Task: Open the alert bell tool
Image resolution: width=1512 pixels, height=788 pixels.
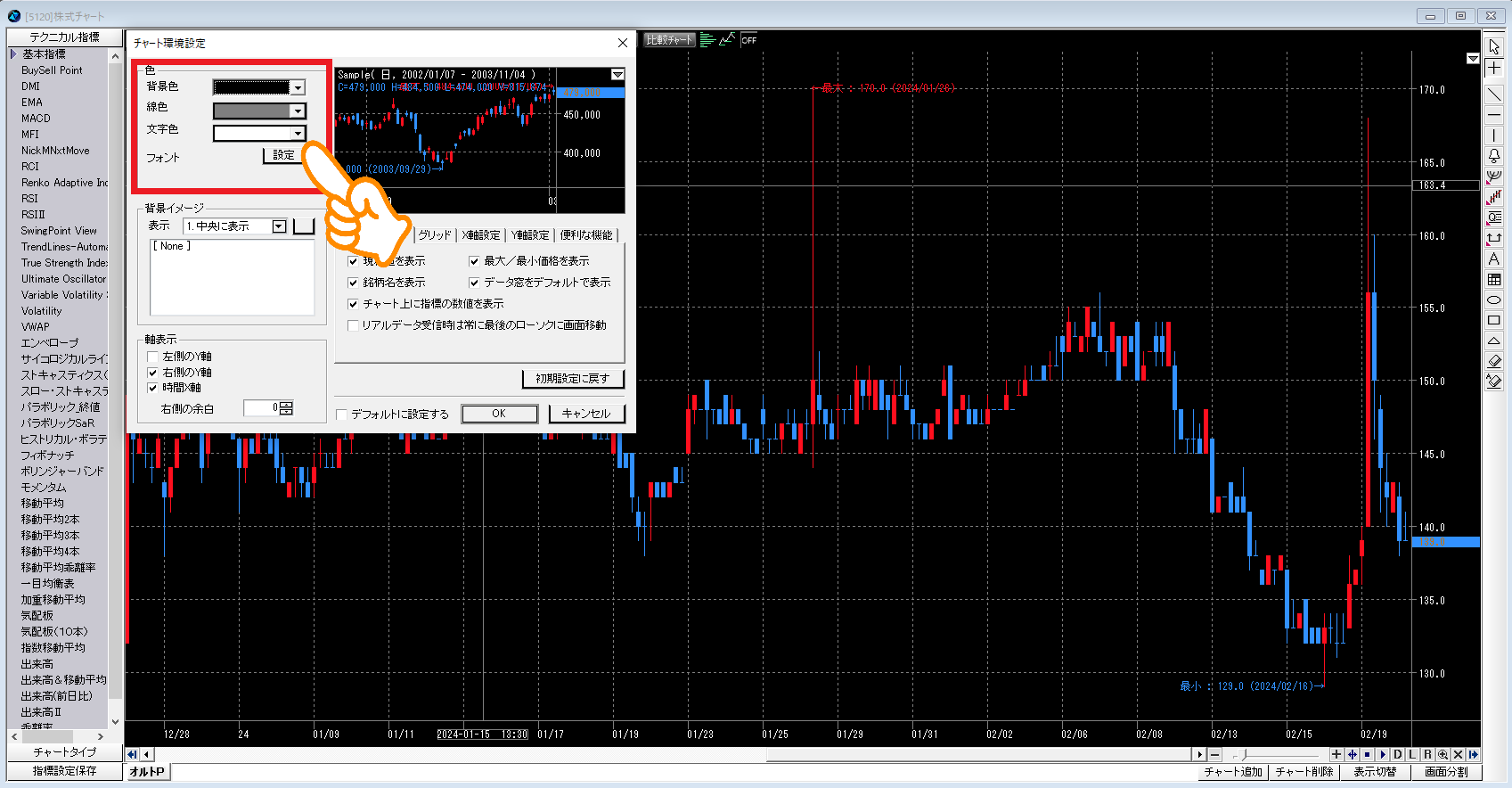Action: 1494,156
